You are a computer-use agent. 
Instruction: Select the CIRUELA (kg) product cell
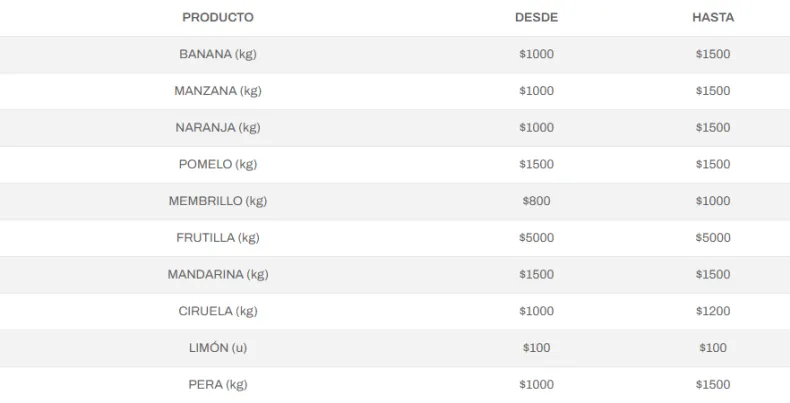coord(218,311)
